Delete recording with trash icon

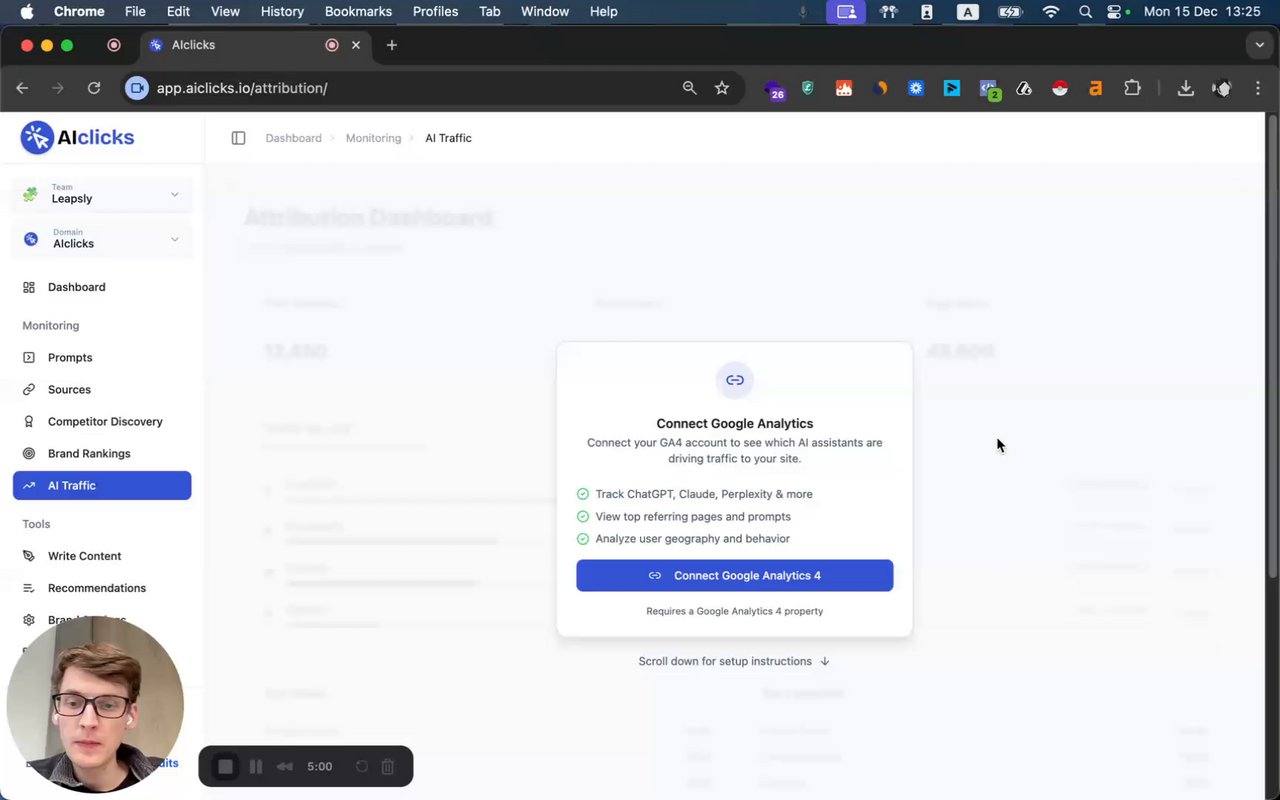pyautogui.click(x=388, y=766)
